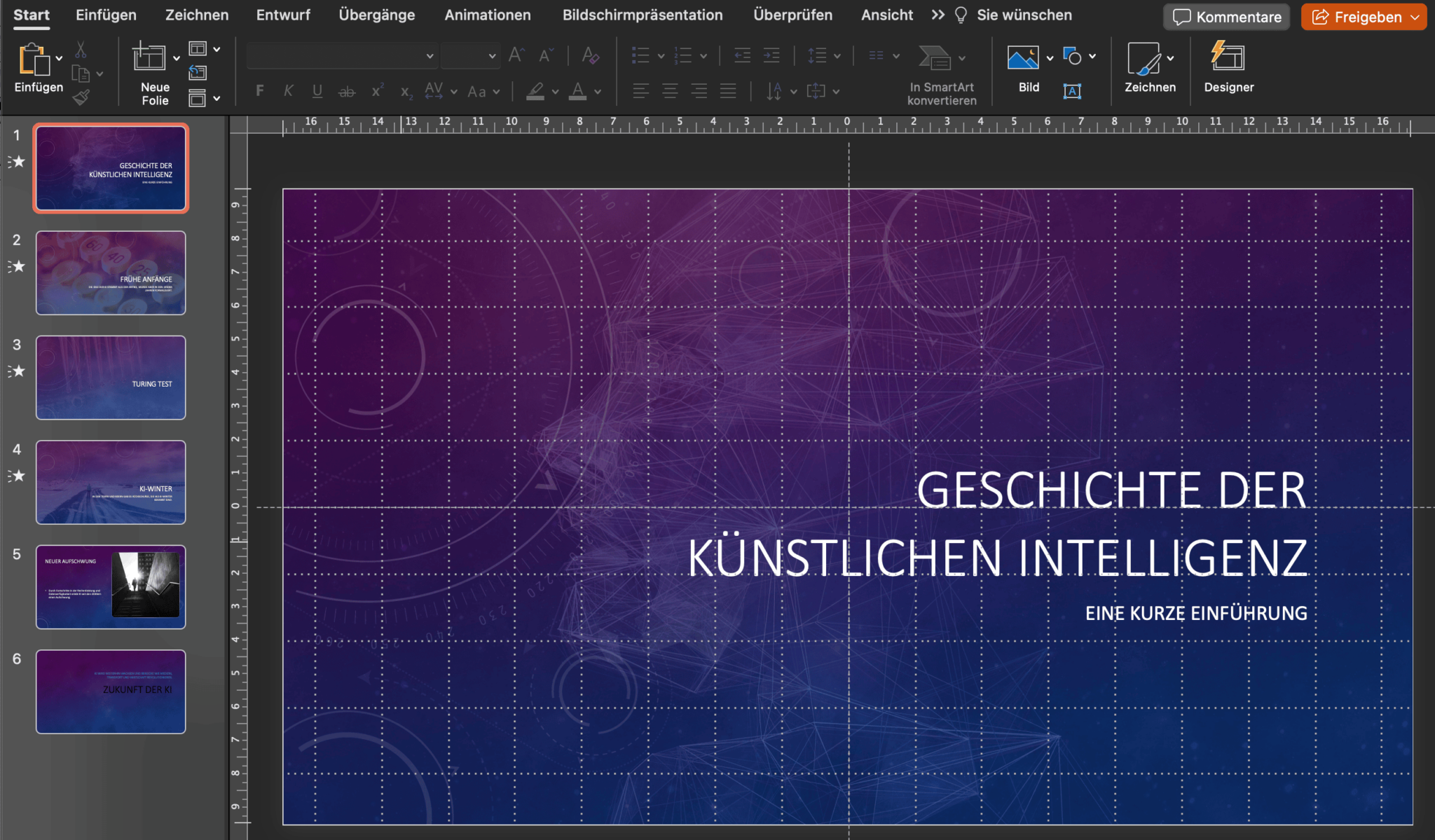Switch to the Entwurf ribbon tab
This screenshot has width=1435, height=840.
point(283,15)
